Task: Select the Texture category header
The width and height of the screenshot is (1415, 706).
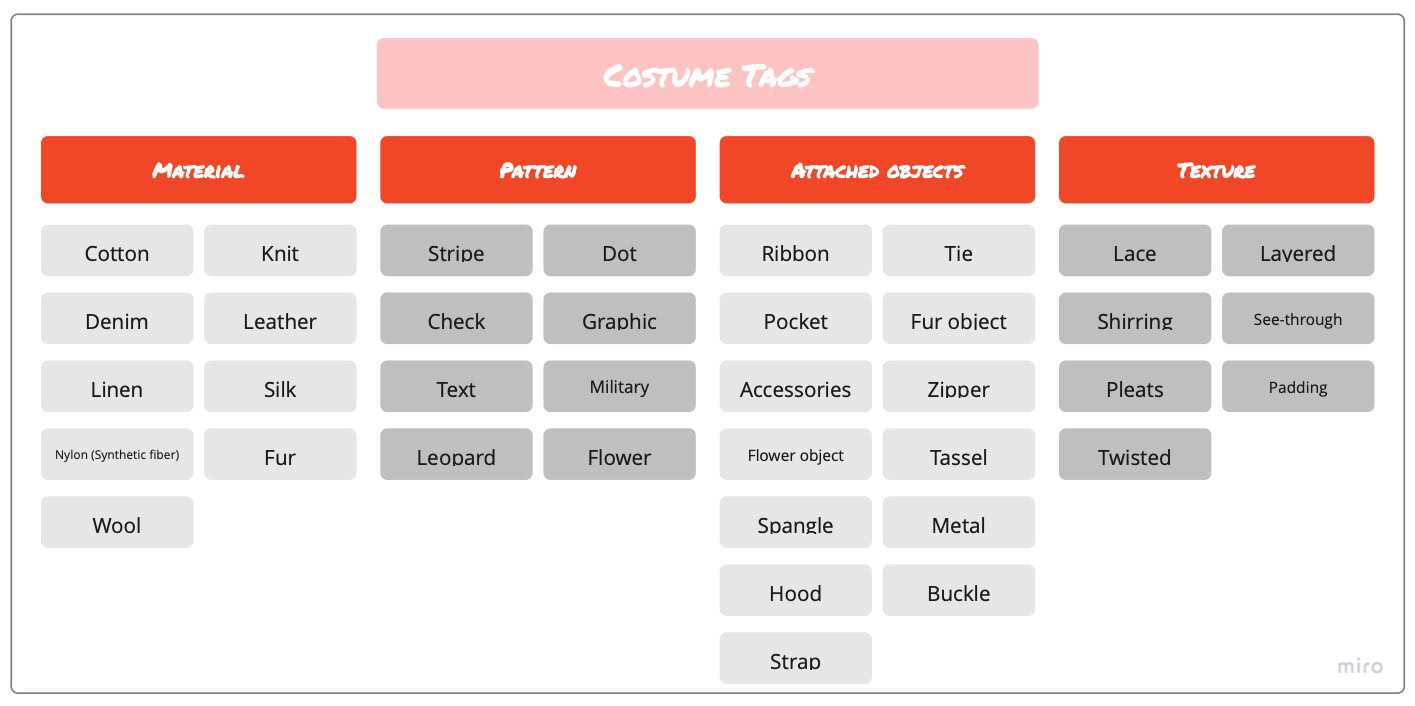Action: 1216,170
